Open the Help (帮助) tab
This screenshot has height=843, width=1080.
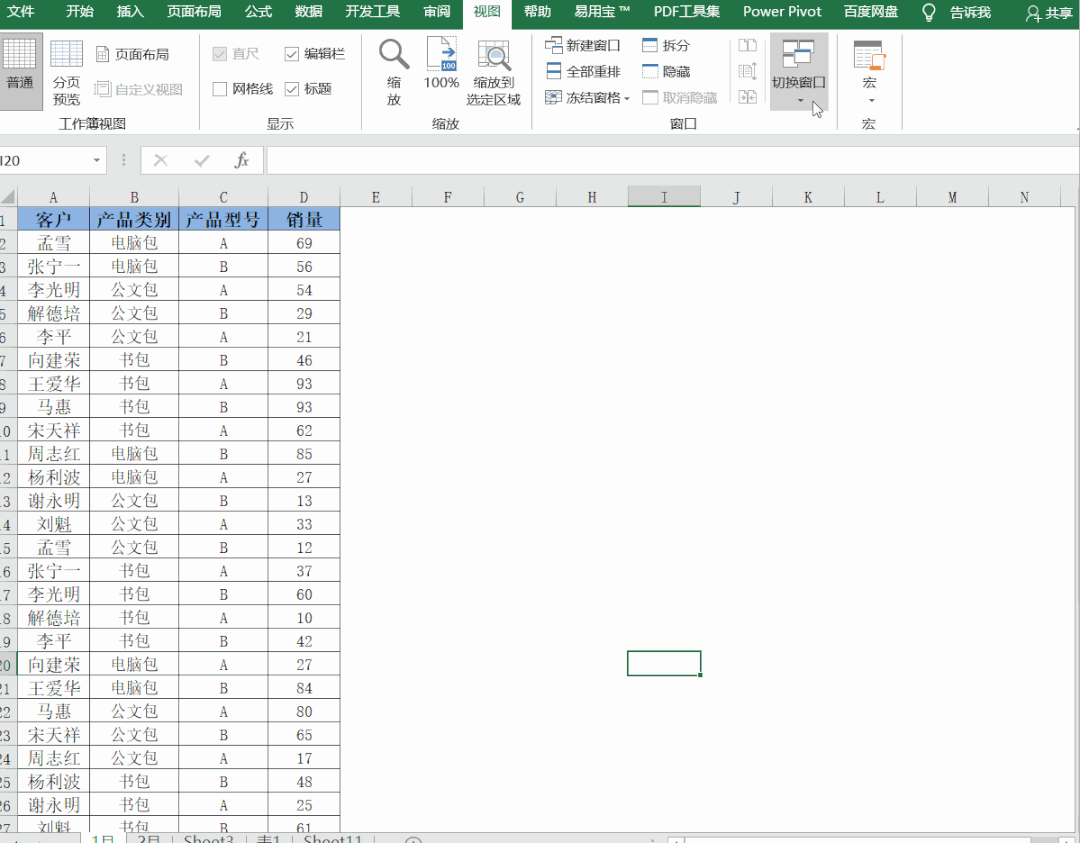click(x=537, y=12)
